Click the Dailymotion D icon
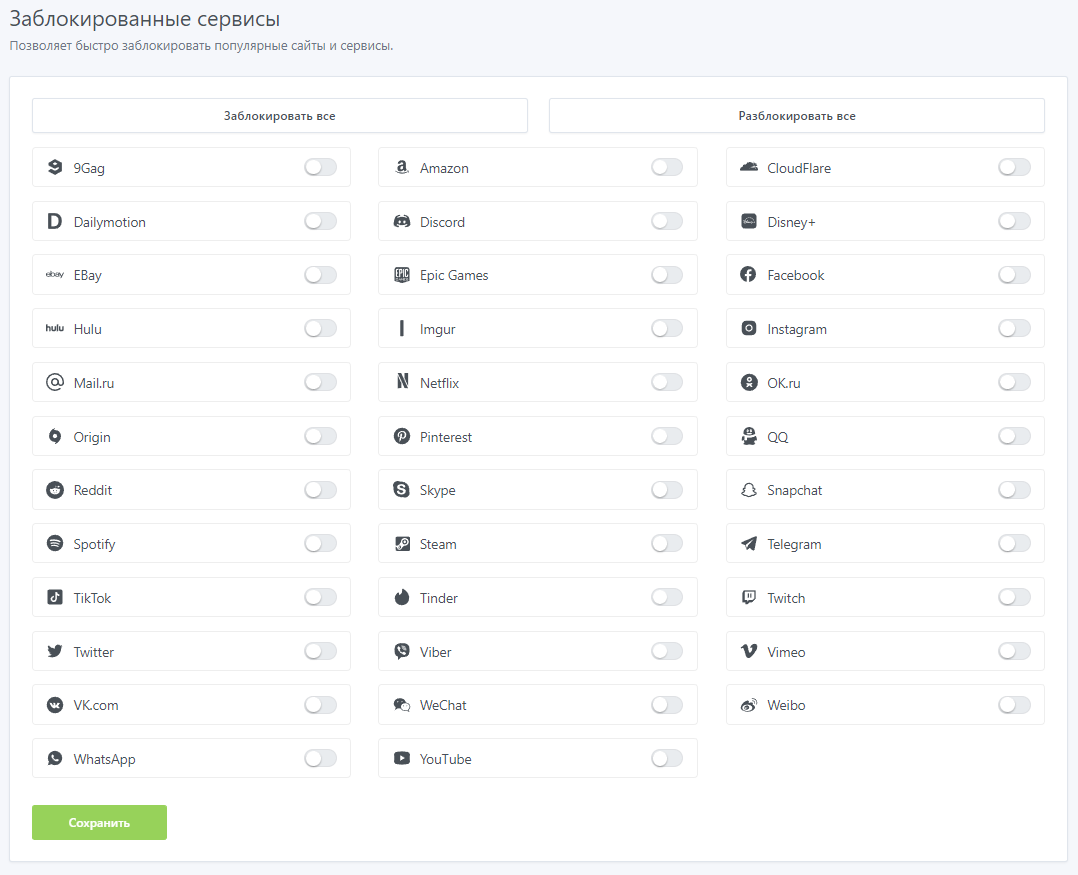The height and width of the screenshot is (875, 1078). tap(55, 221)
